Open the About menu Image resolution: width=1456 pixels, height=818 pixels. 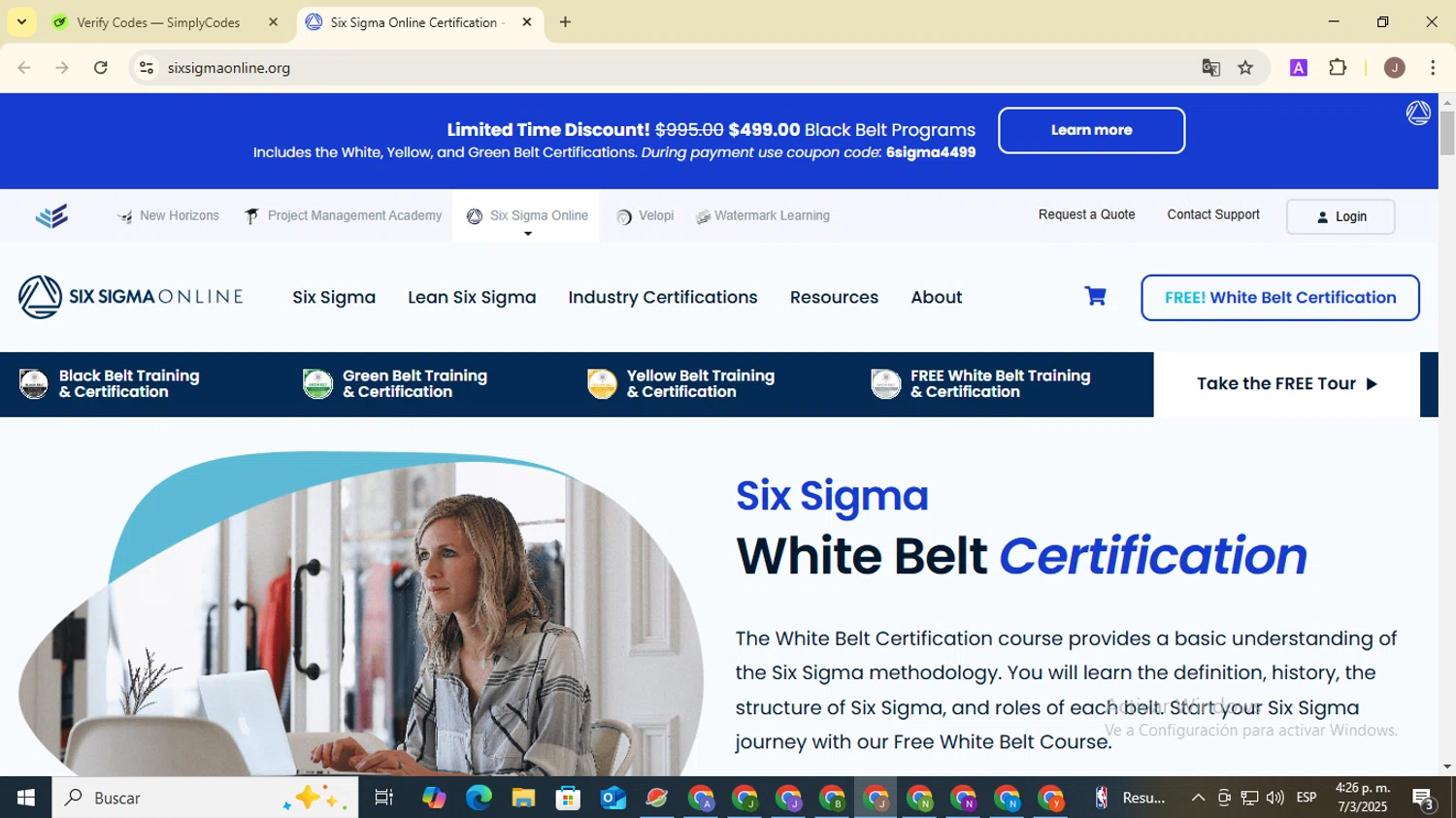click(x=937, y=297)
